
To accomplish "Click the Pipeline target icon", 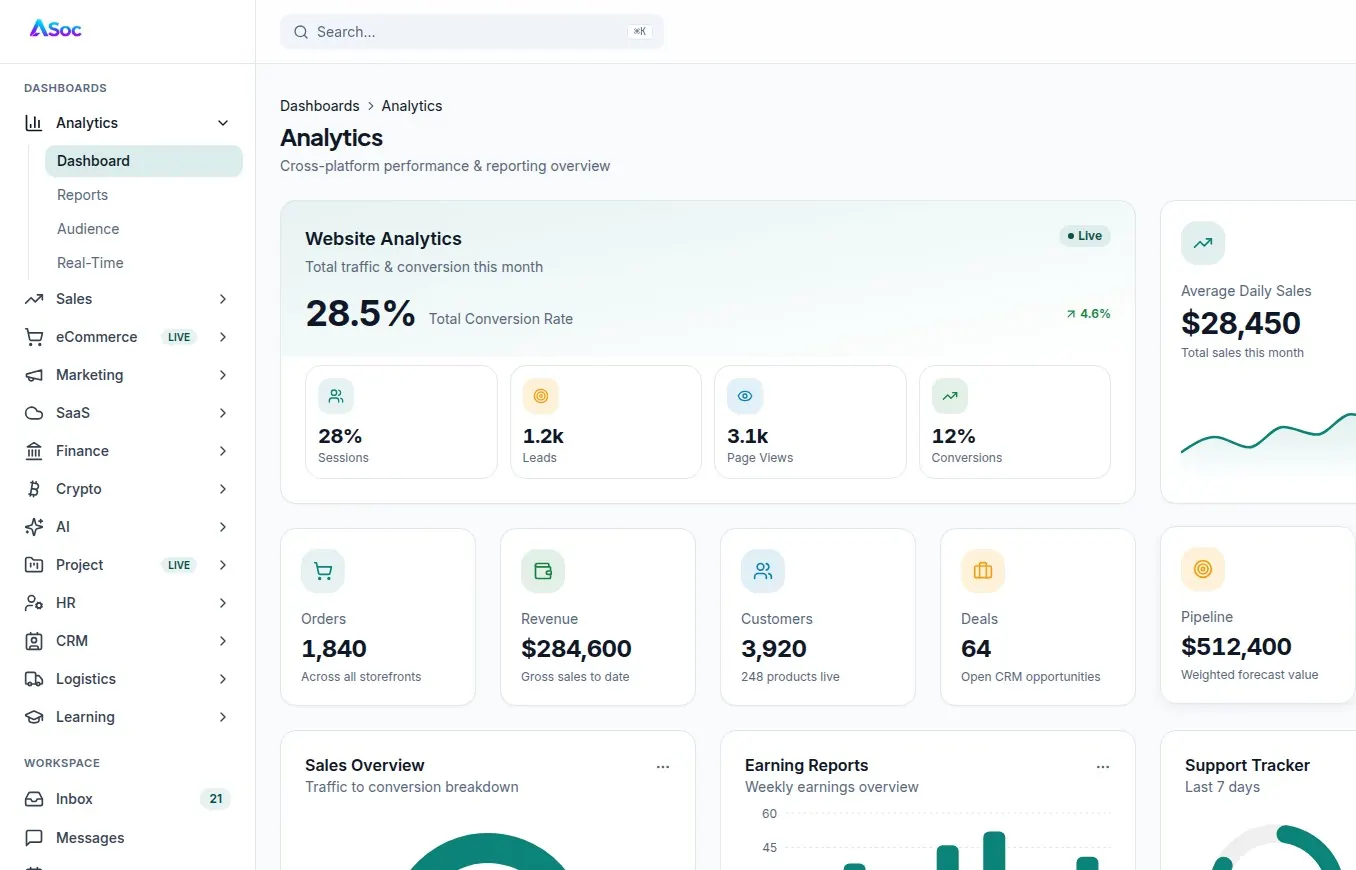I will (x=1203, y=569).
